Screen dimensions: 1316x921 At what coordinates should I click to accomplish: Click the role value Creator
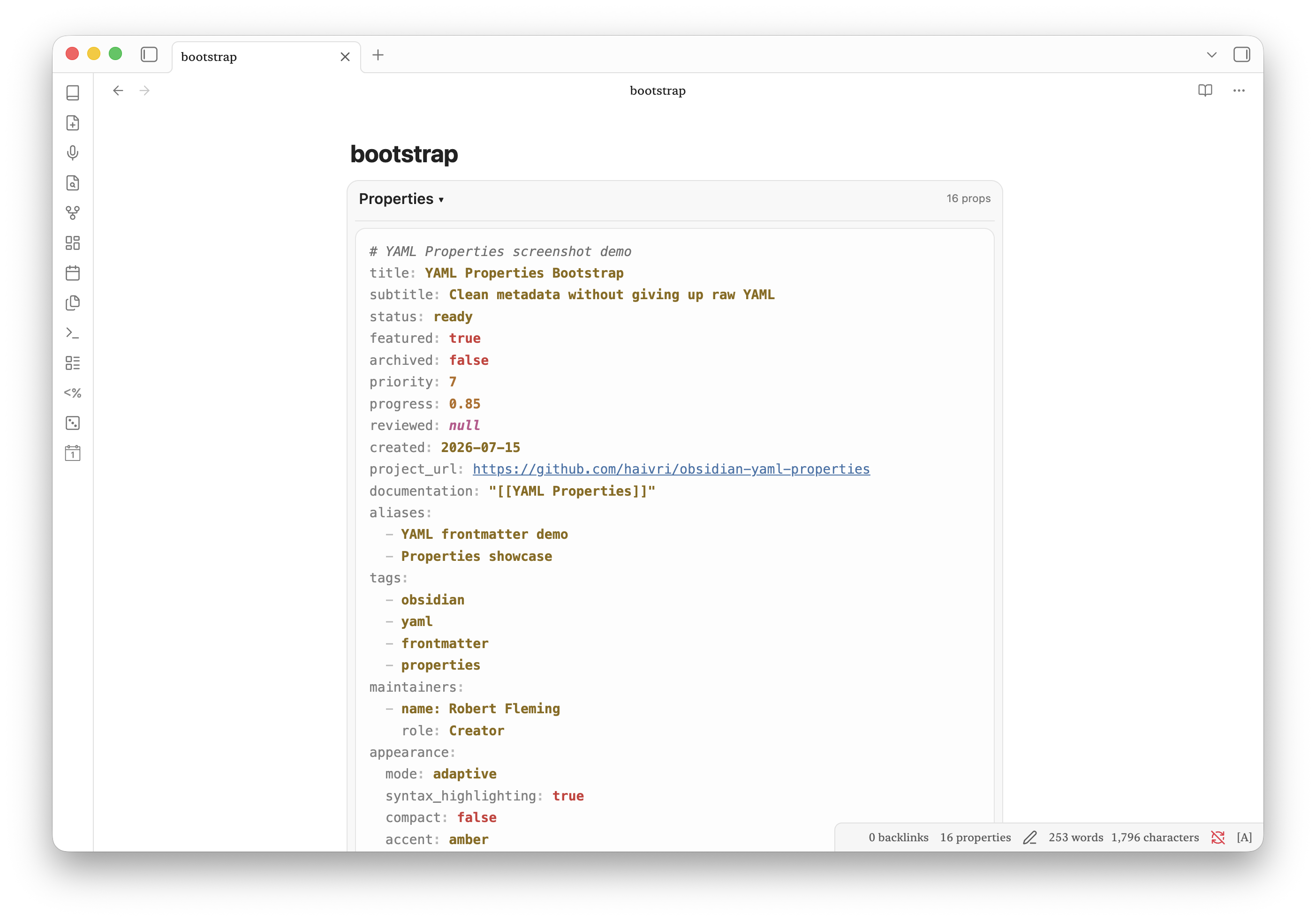(x=476, y=731)
